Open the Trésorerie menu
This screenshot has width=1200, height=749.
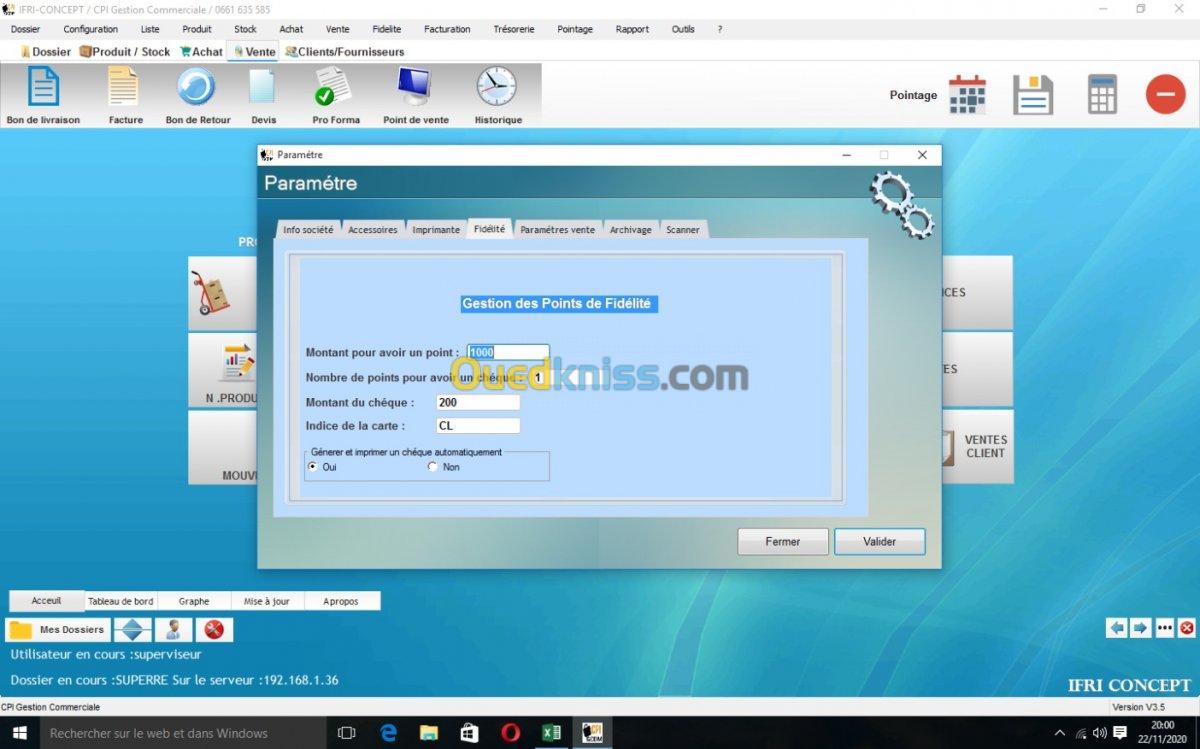pos(514,29)
